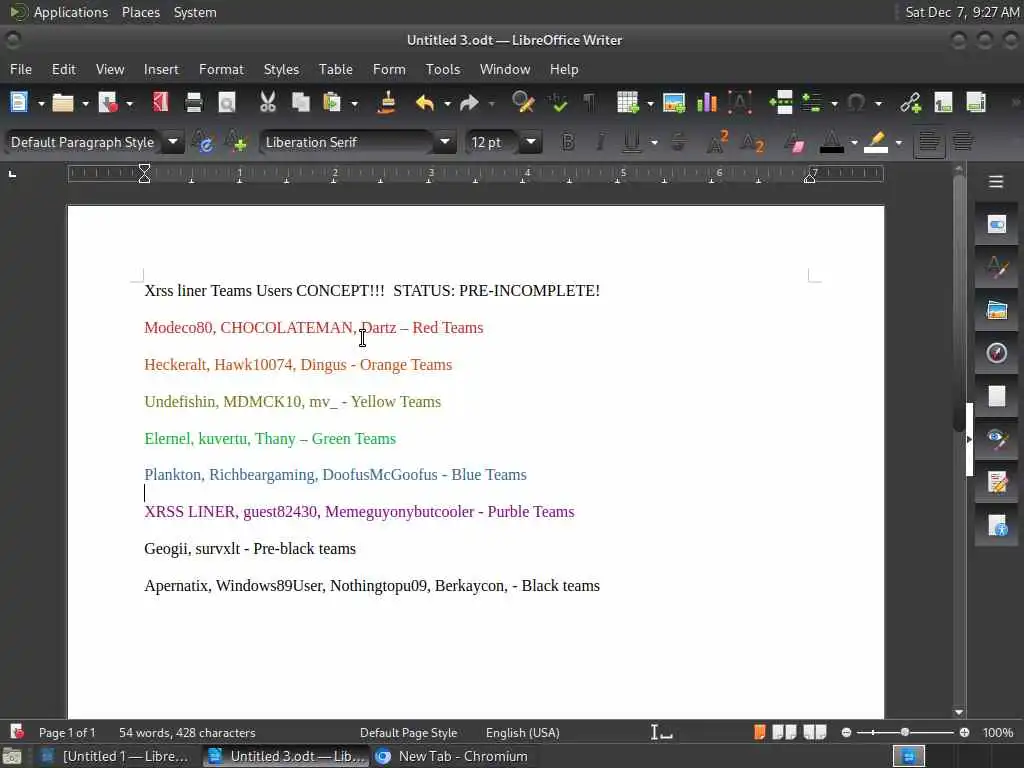This screenshot has height=768, width=1024.
Task: Open the Table menu
Action: 336,69
